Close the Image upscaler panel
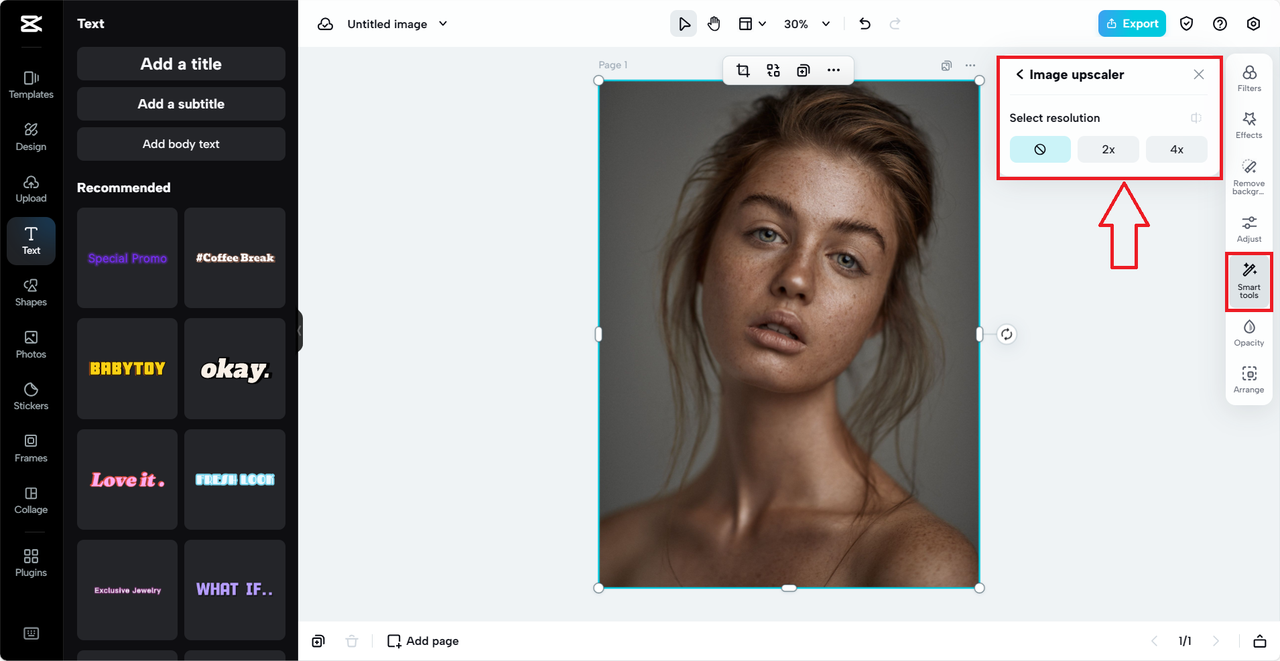 click(1199, 75)
